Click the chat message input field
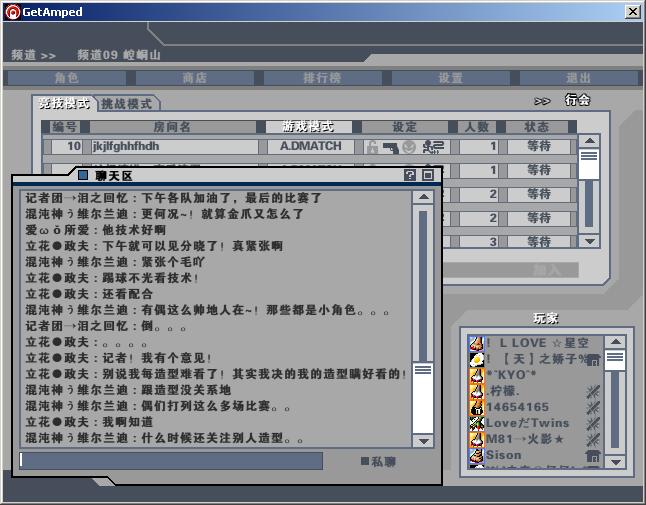Image resolution: width=646 pixels, height=505 pixels. click(170, 461)
